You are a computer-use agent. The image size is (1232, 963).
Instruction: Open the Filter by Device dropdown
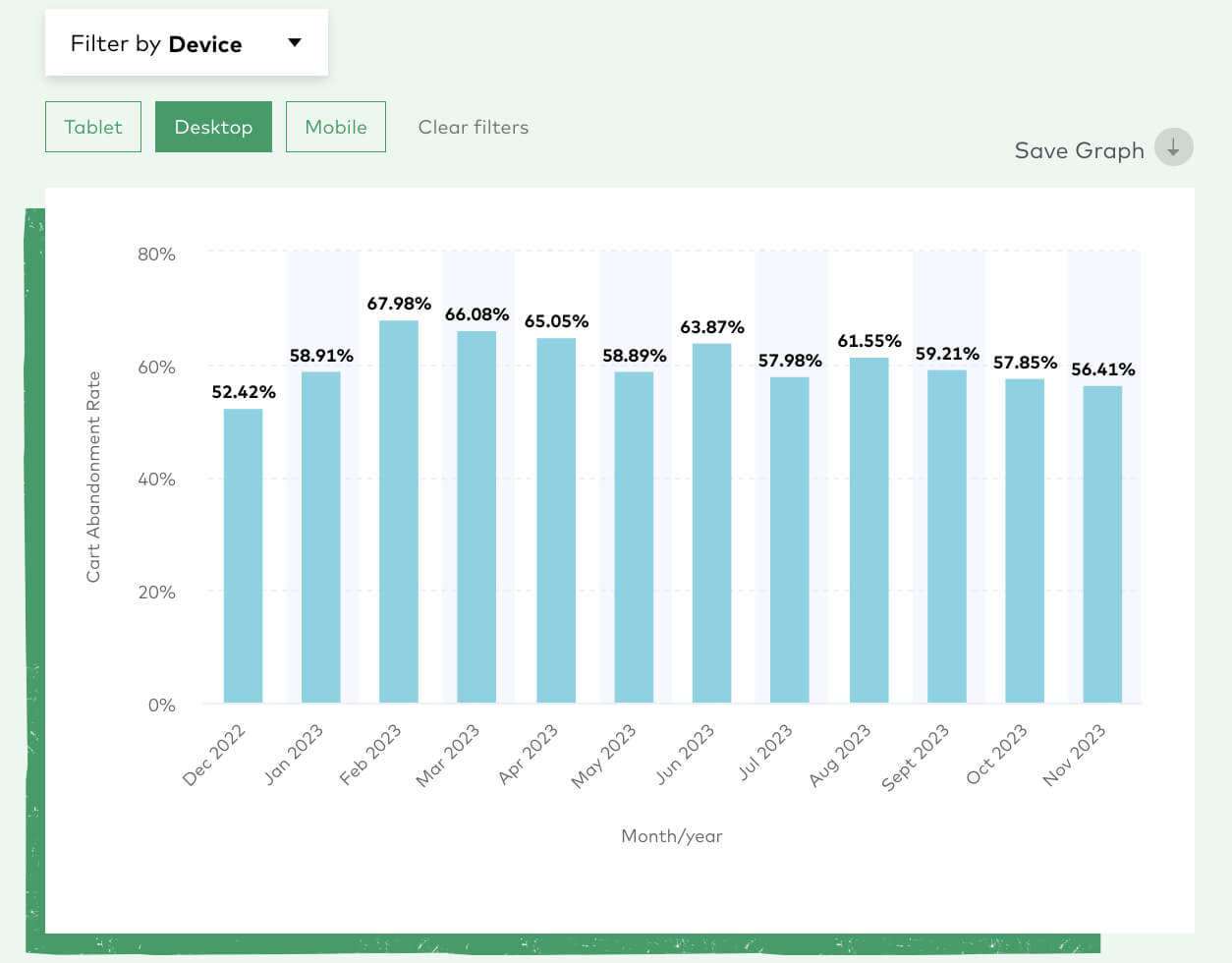click(186, 43)
